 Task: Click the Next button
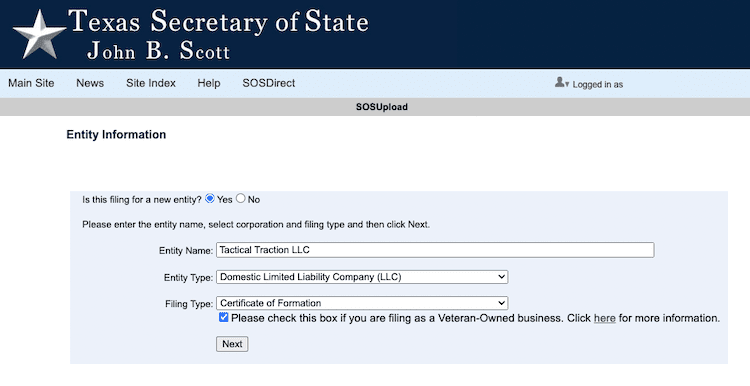pos(232,344)
